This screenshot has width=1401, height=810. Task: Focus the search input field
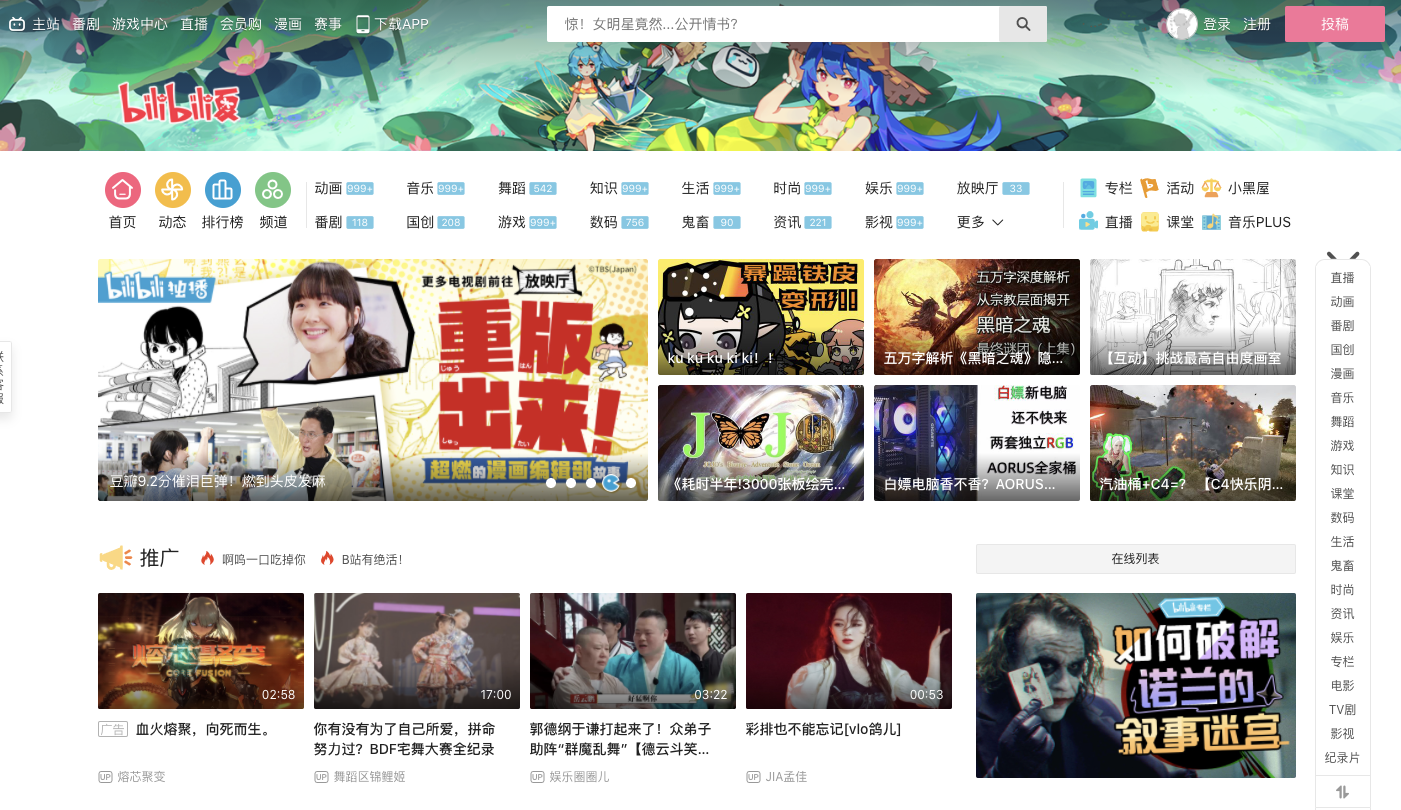tap(773, 24)
